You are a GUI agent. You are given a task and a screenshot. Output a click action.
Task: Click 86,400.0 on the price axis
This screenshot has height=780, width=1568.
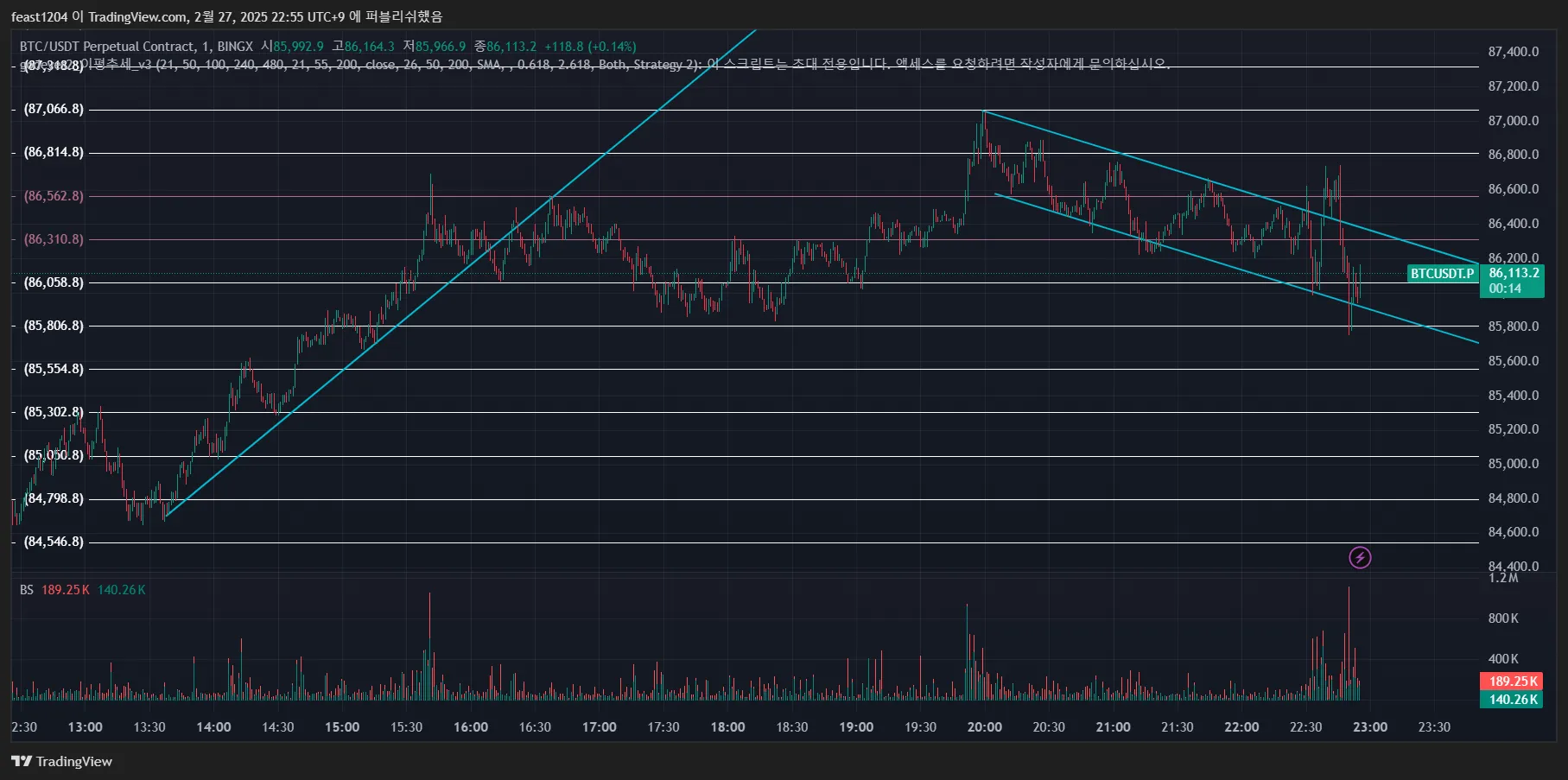1514,224
